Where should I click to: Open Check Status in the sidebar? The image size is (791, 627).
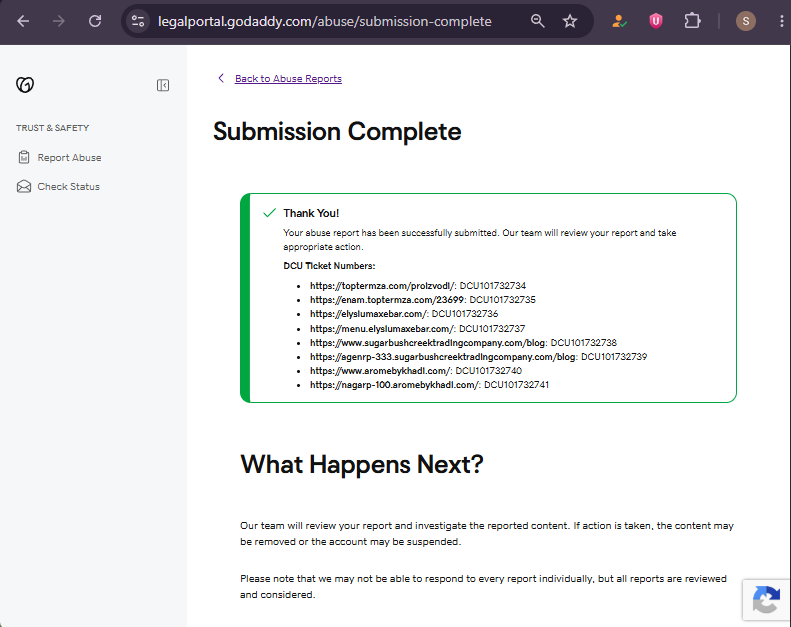coord(69,187)
